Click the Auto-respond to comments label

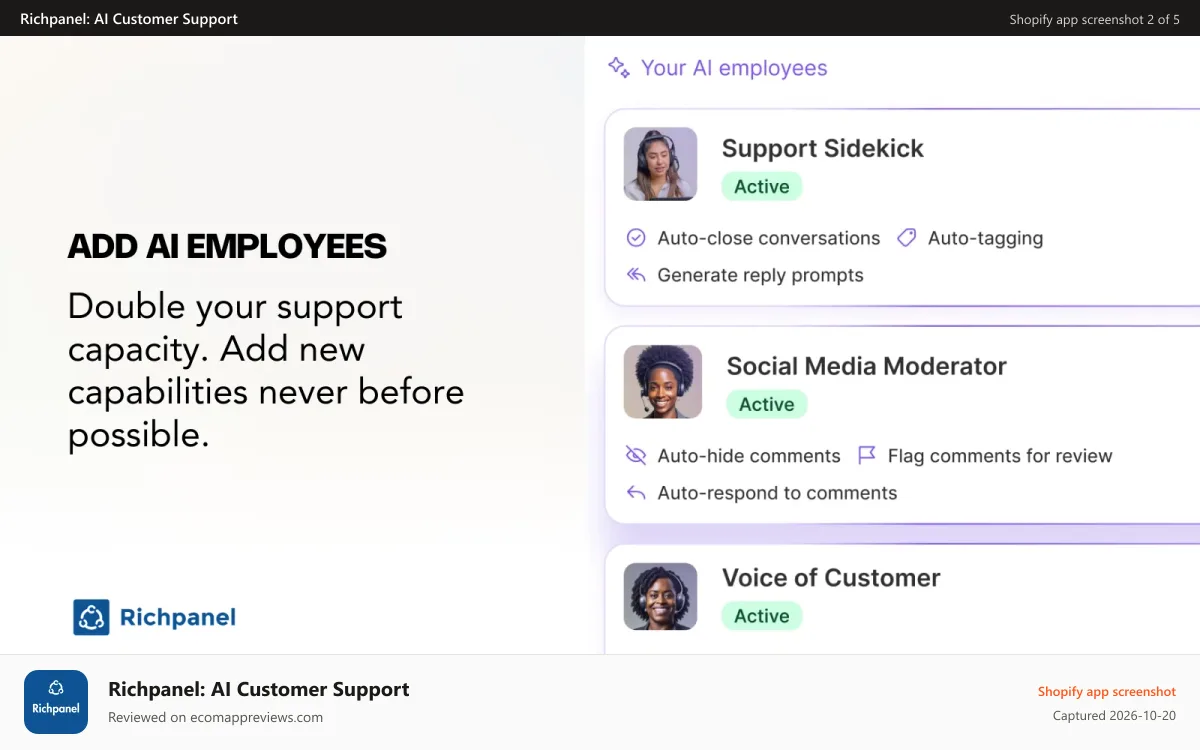coord(777,493)
